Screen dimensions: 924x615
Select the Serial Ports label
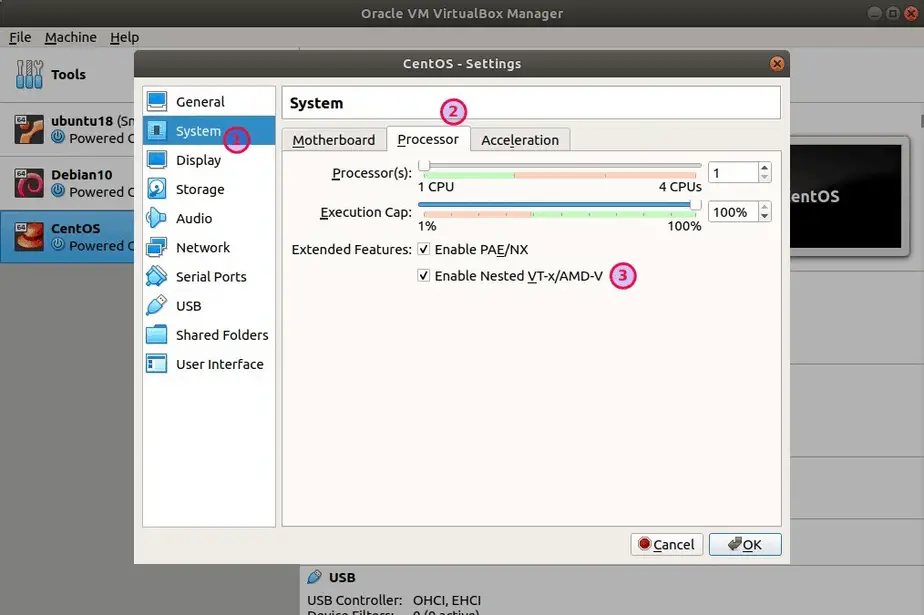point(211,276)
